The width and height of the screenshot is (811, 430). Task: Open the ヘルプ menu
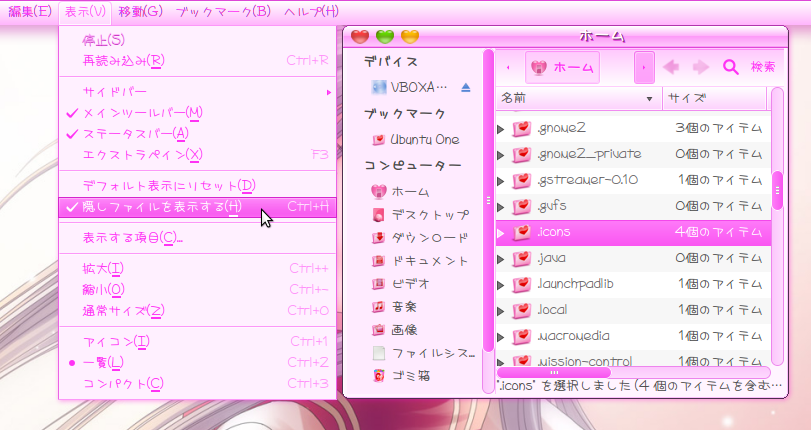pyautogui.click(x=311, y=11)
